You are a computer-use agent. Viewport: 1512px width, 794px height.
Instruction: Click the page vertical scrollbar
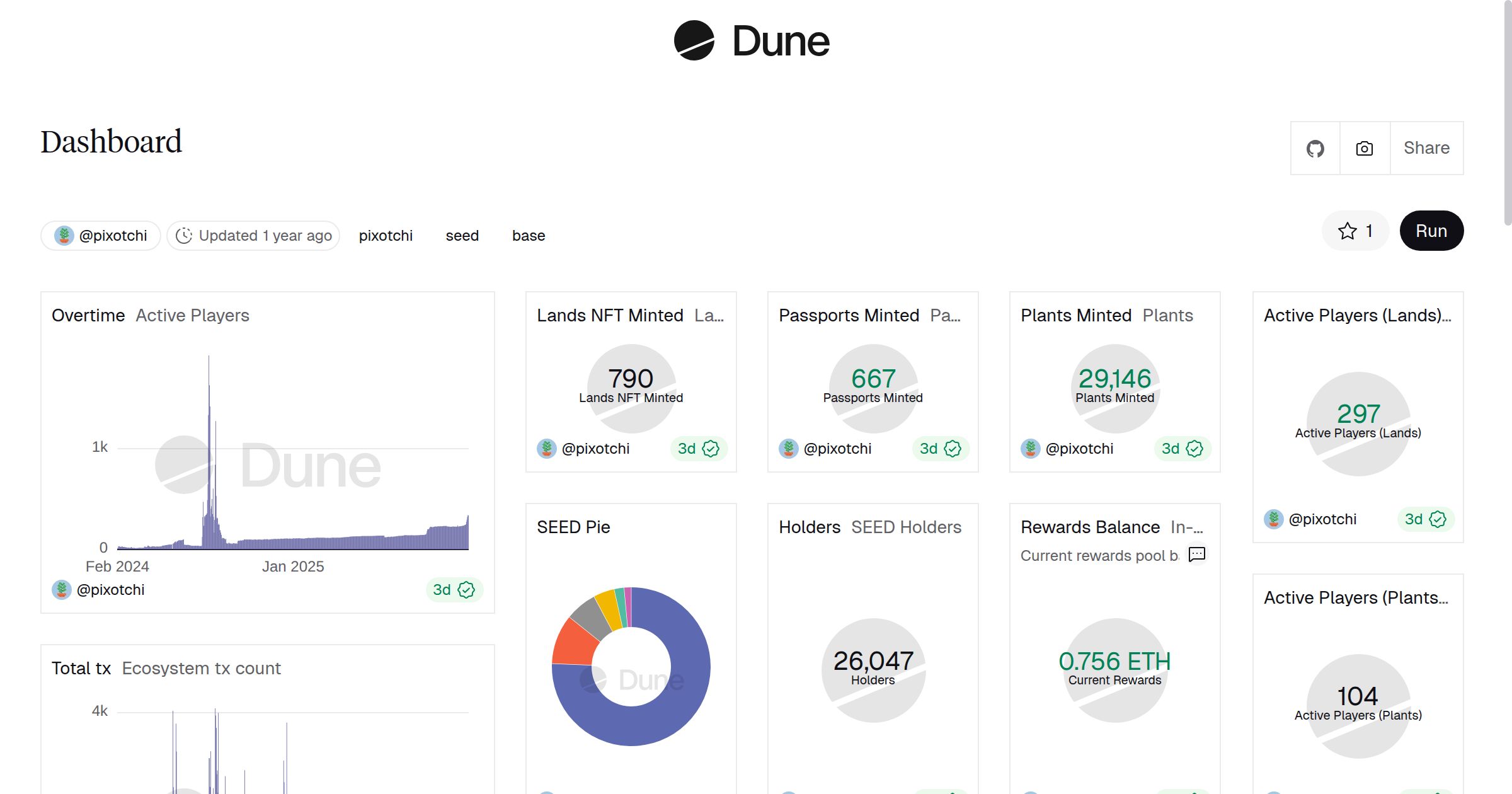point(1507,113)
